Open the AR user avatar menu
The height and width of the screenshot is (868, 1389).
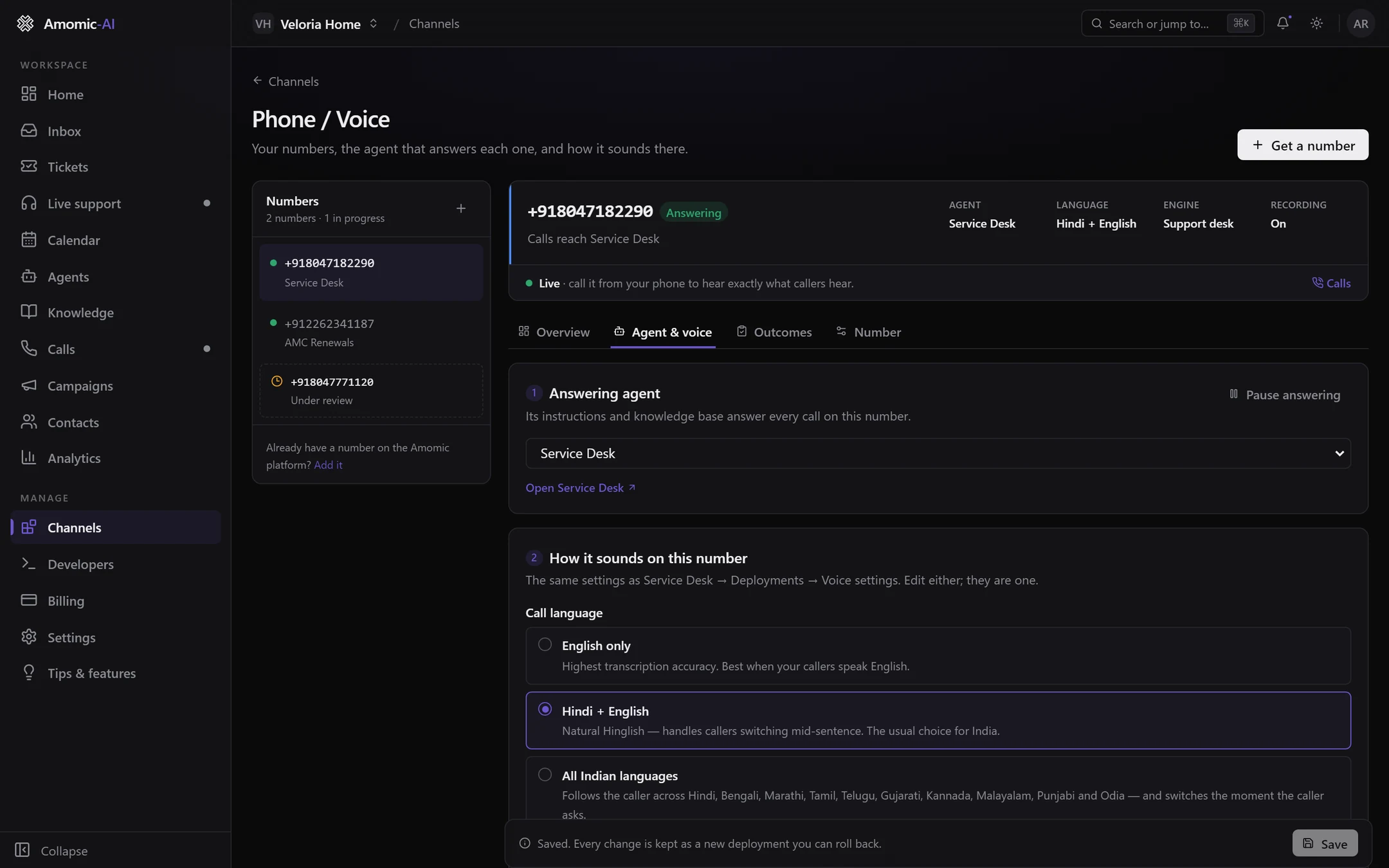[1360, 23]
